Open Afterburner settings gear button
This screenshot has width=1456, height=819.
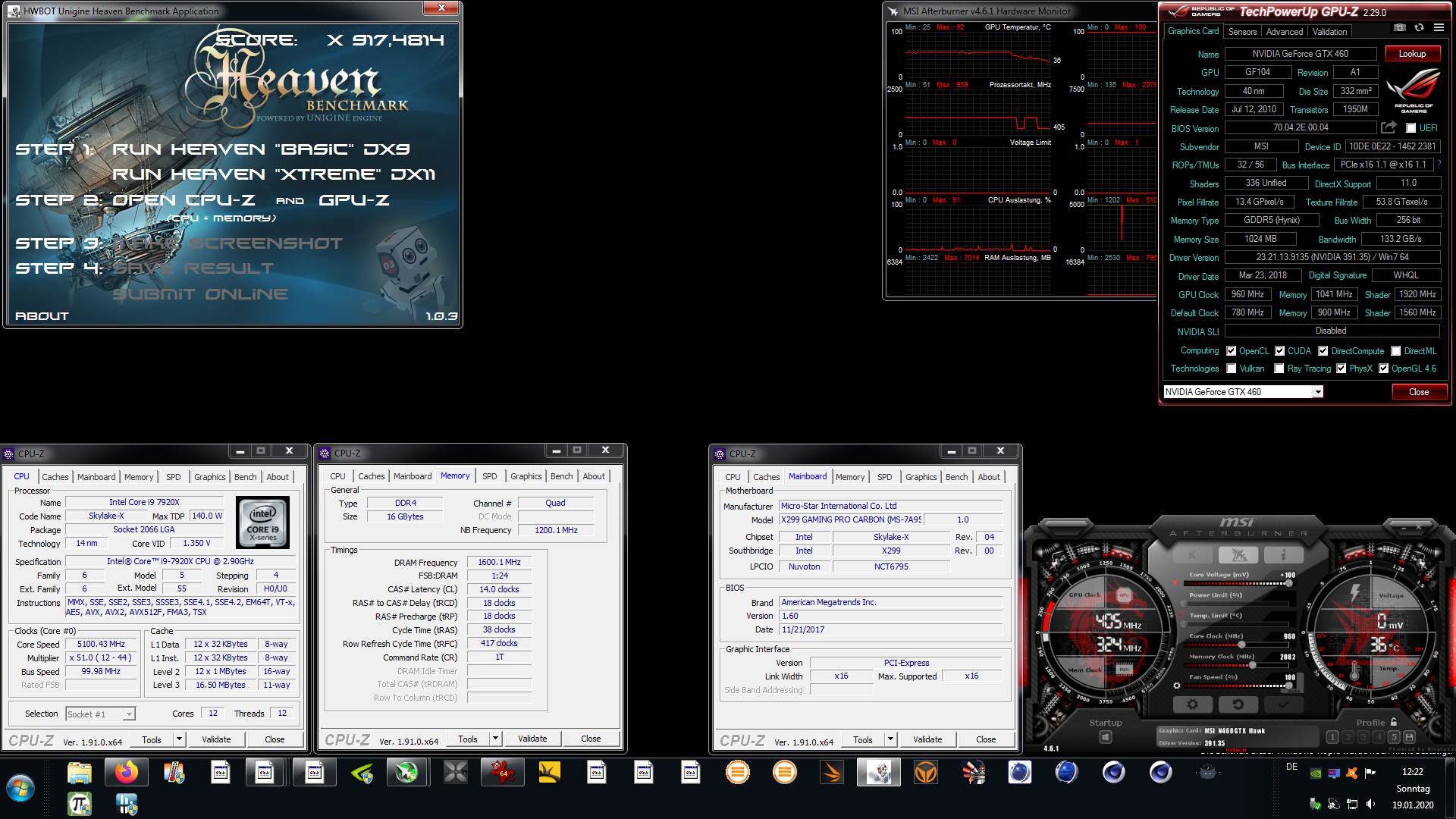click(x=1192, y=704)
